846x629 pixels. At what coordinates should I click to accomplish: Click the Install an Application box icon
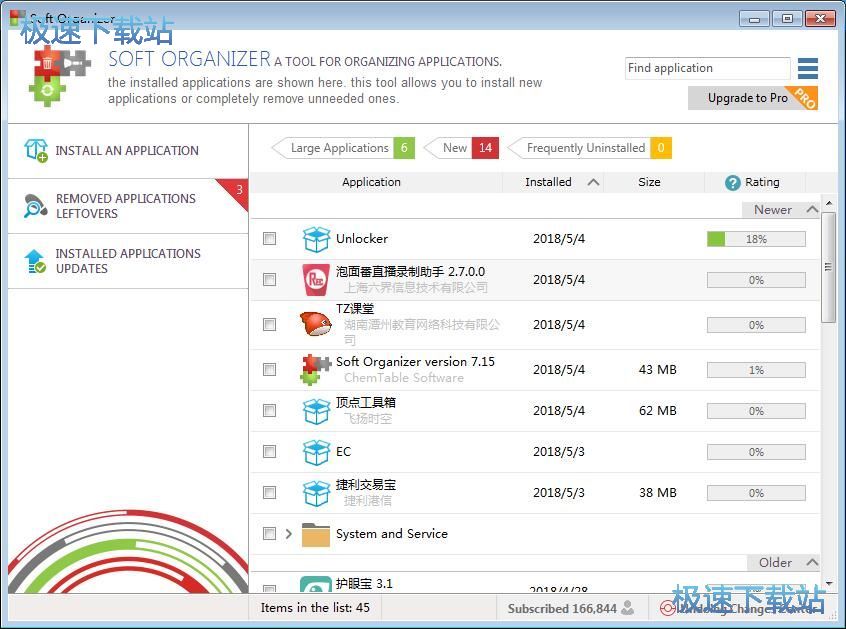coord(36,151)
